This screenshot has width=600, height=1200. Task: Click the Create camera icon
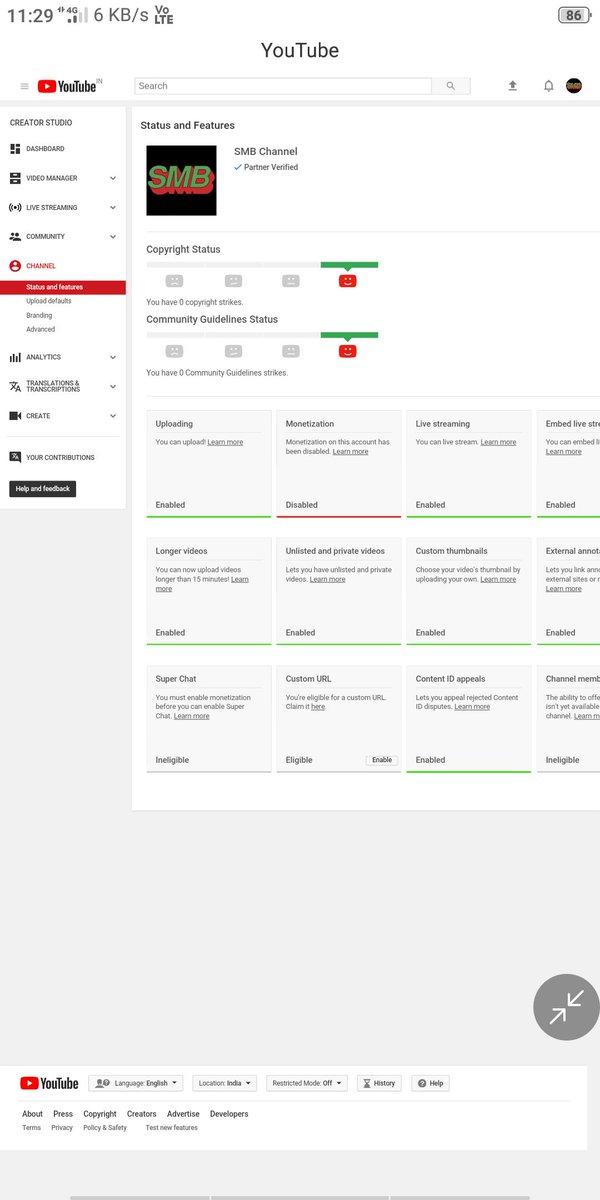pyautogui.click(x=15, y=416)
